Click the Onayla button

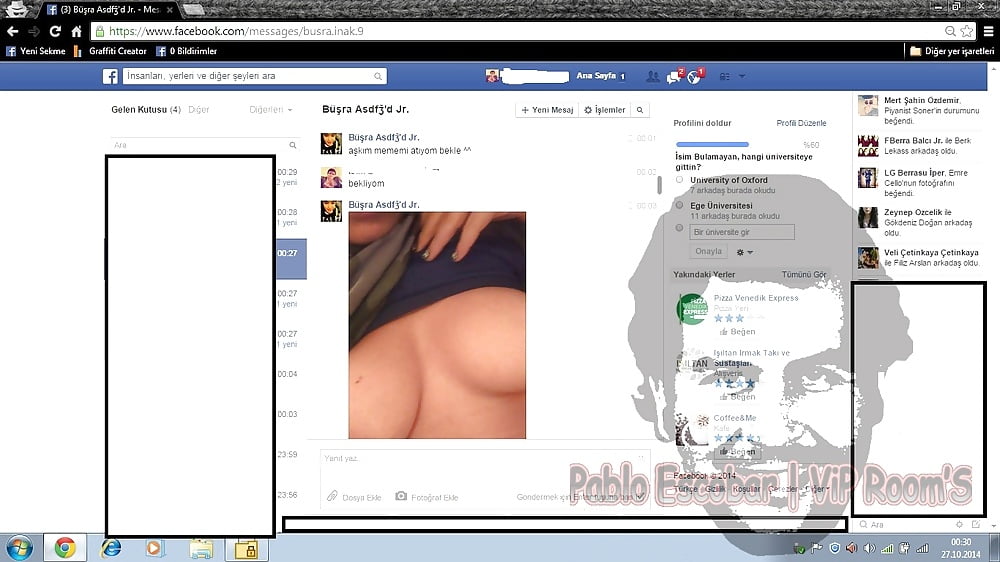708,251
